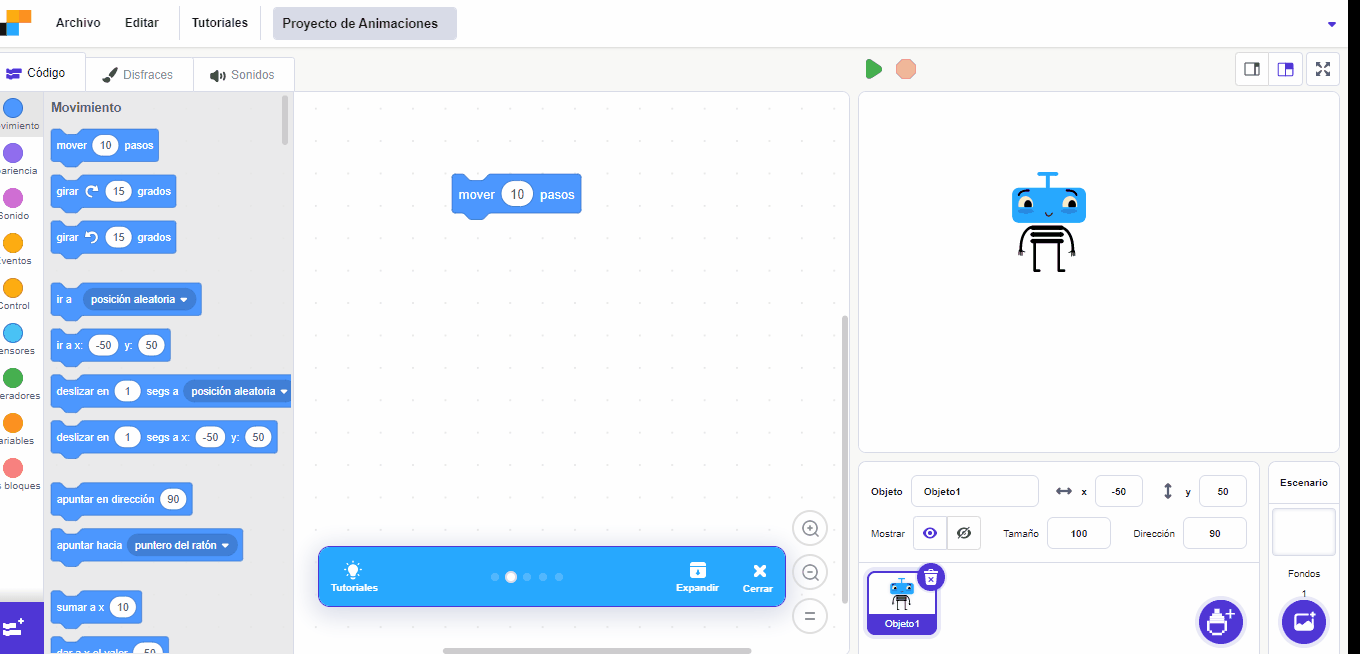Click the block palette vertical scrollbar

coord(286,120)
